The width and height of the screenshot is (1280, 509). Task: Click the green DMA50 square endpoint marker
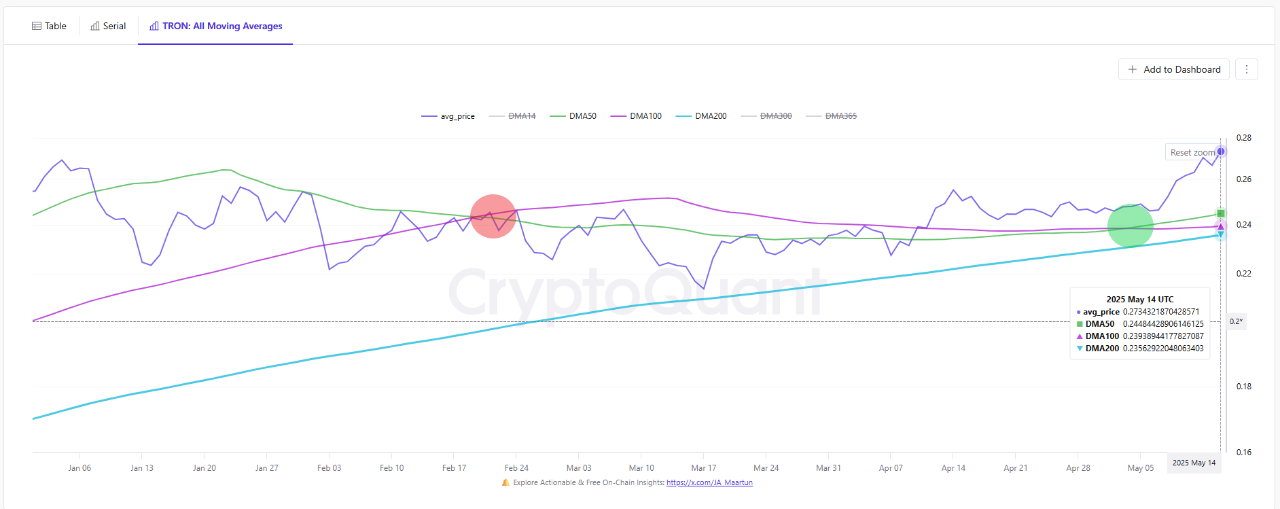tap(1221, 214)
